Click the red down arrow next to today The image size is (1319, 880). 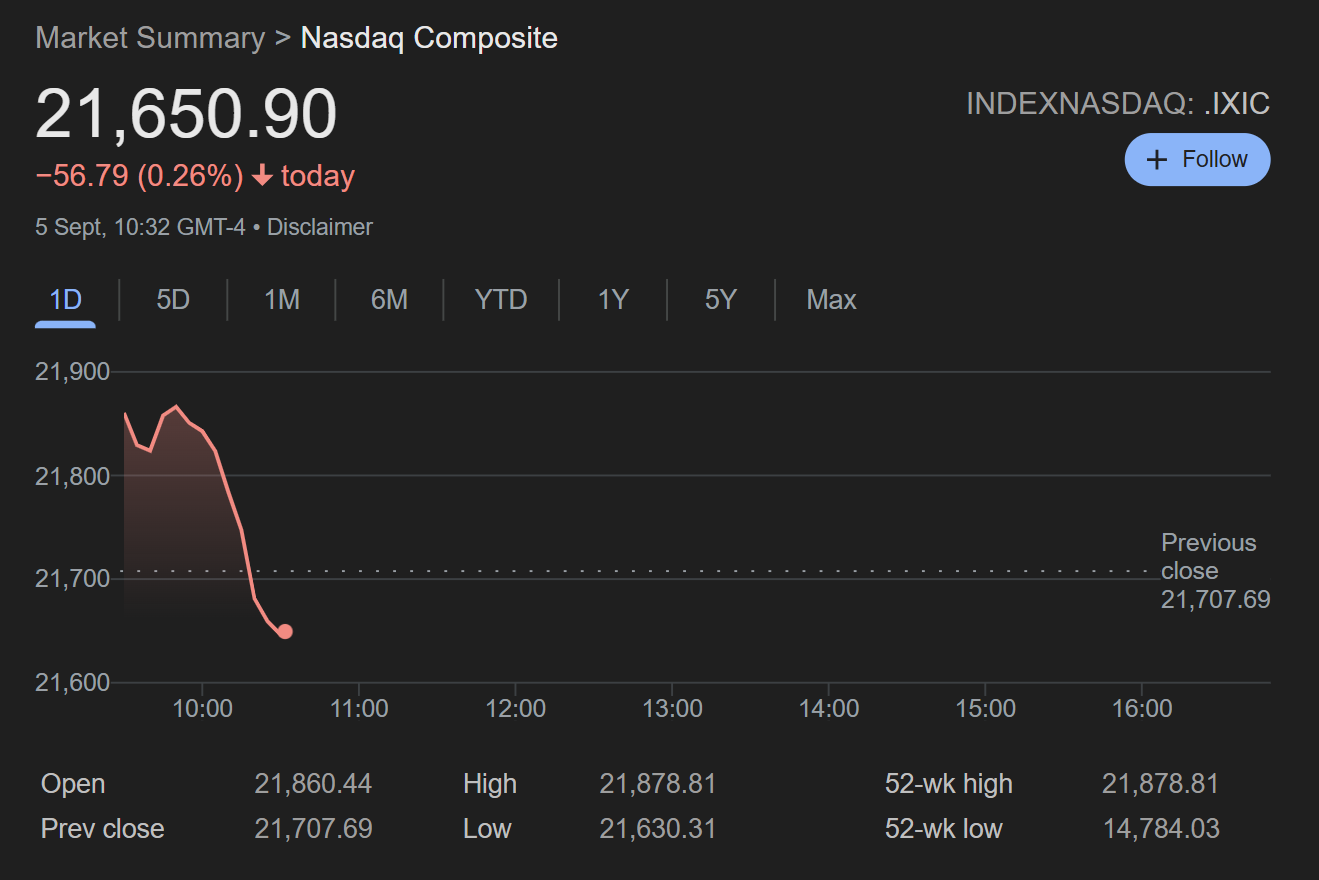[x=262, y=176]
